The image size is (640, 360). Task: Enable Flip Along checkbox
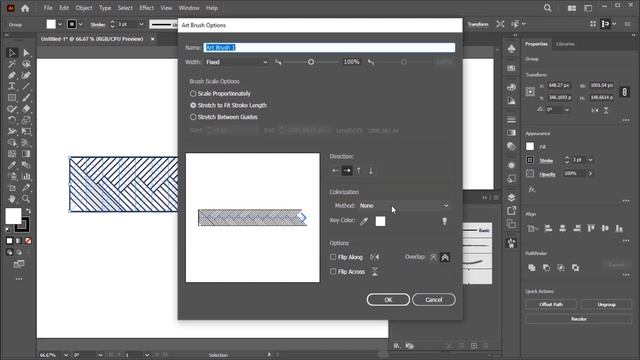coord(333,257)
